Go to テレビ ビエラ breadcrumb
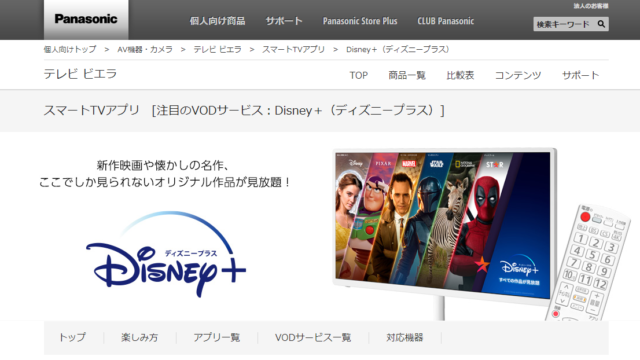The width and height of the screenshot is (640, 360). [217, 49]
